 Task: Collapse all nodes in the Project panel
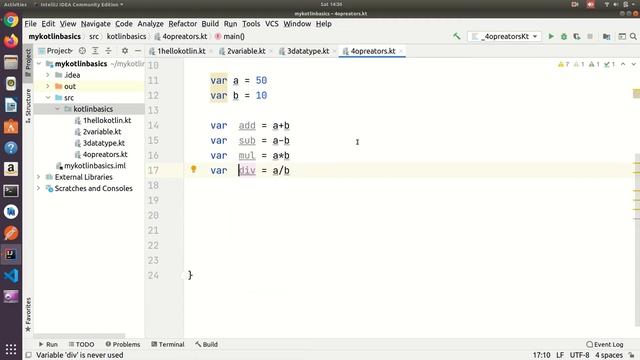pos(108,51)
